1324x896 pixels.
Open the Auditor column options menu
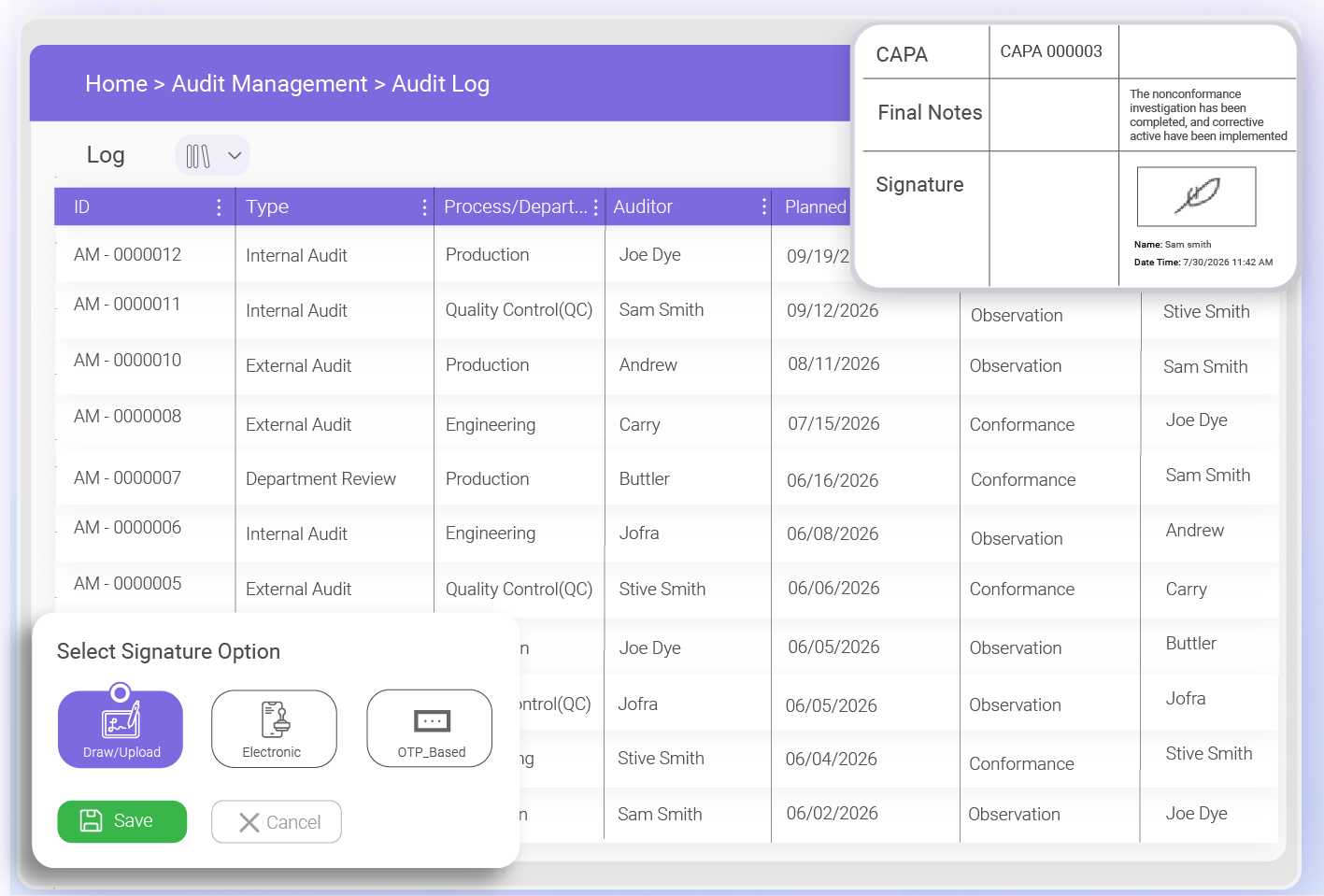pos(764,207)
